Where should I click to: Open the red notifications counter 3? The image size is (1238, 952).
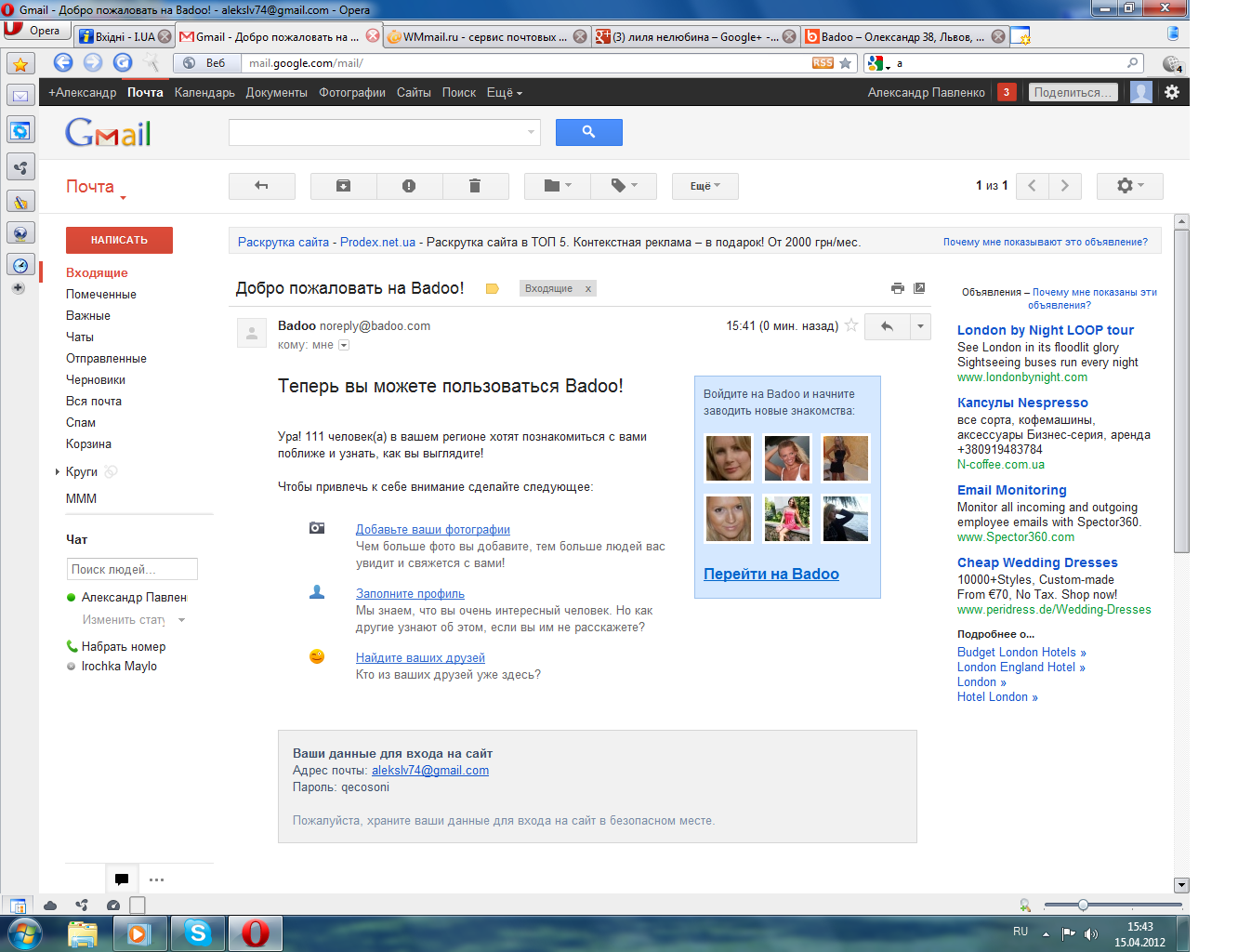pos(1006,92)
